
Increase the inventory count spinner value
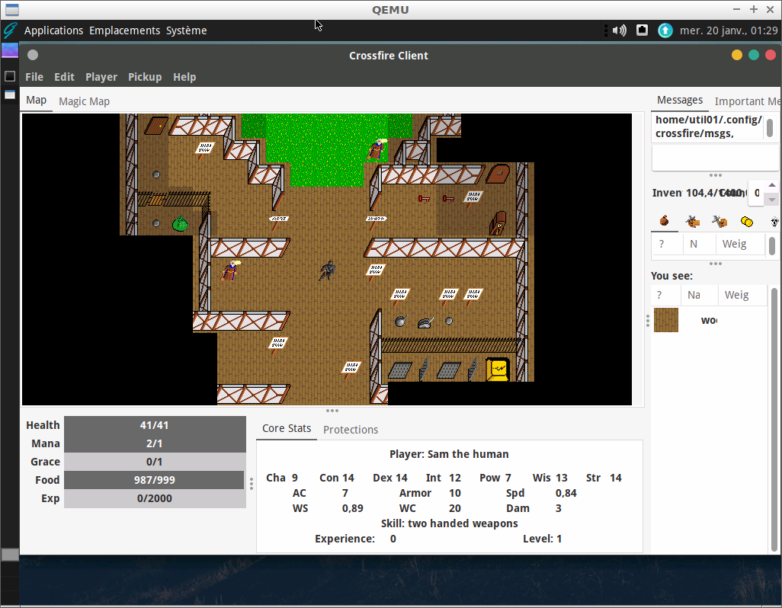(772, 186)
